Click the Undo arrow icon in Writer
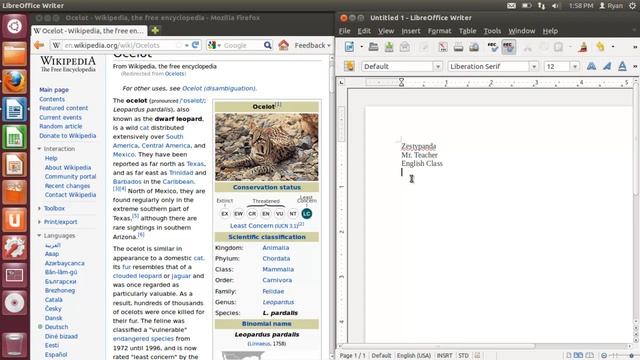The width and height of the screenshot is (640, 360). coord(600,47)
